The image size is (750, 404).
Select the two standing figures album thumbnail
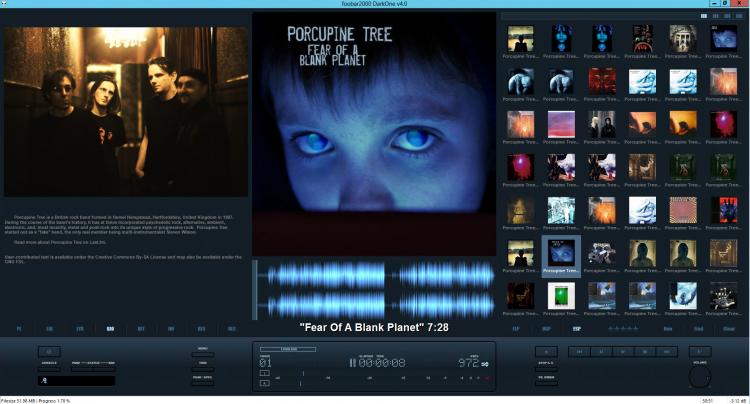(602, 124)
